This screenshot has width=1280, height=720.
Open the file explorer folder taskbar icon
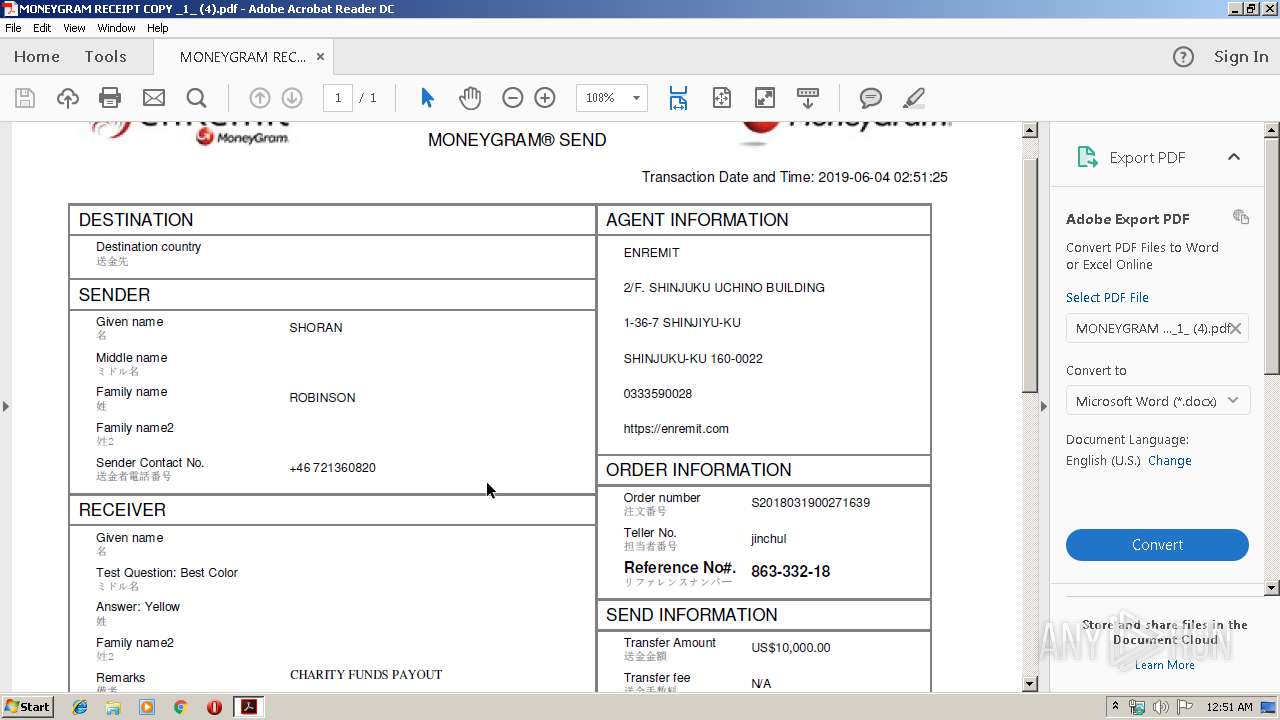113,707
